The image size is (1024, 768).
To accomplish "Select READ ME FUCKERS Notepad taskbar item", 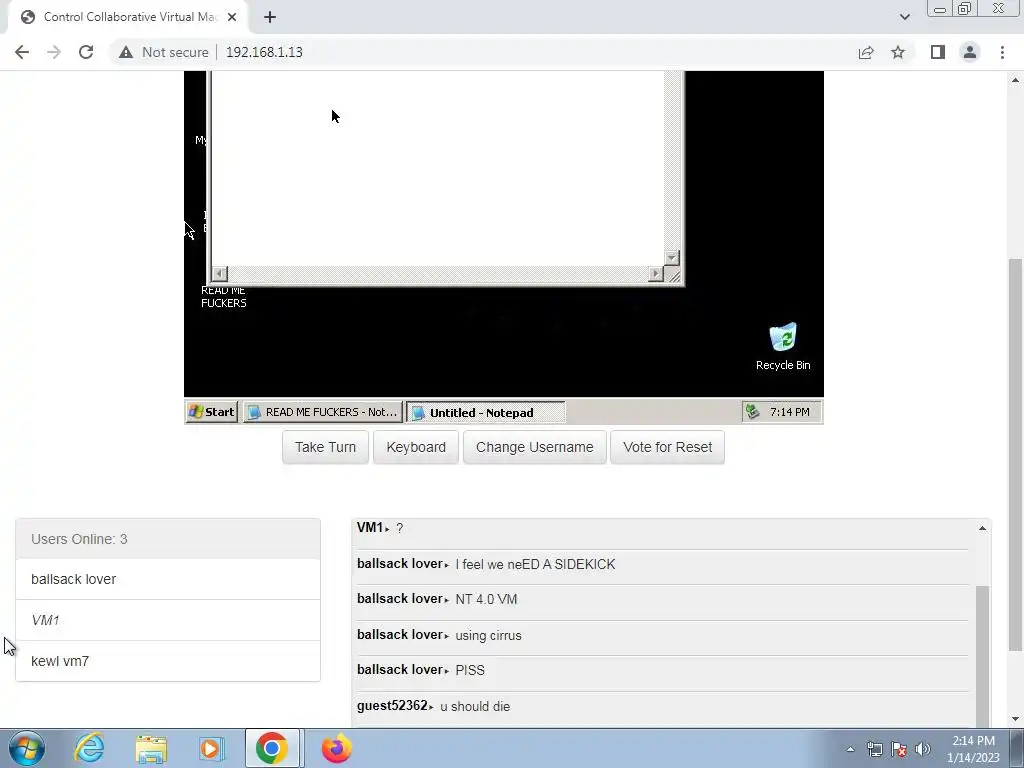I will click(x=323, y=412).
